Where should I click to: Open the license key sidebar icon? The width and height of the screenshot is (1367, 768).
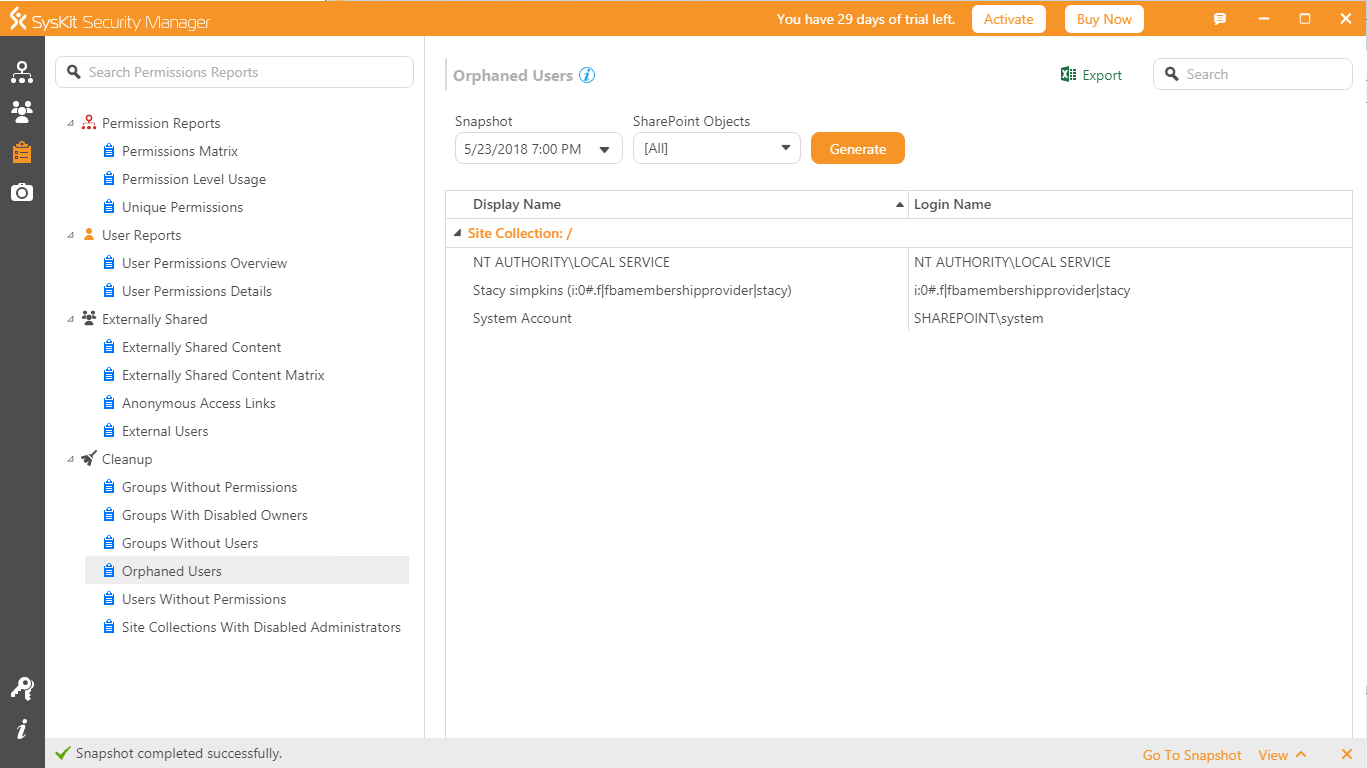point(22,688)
